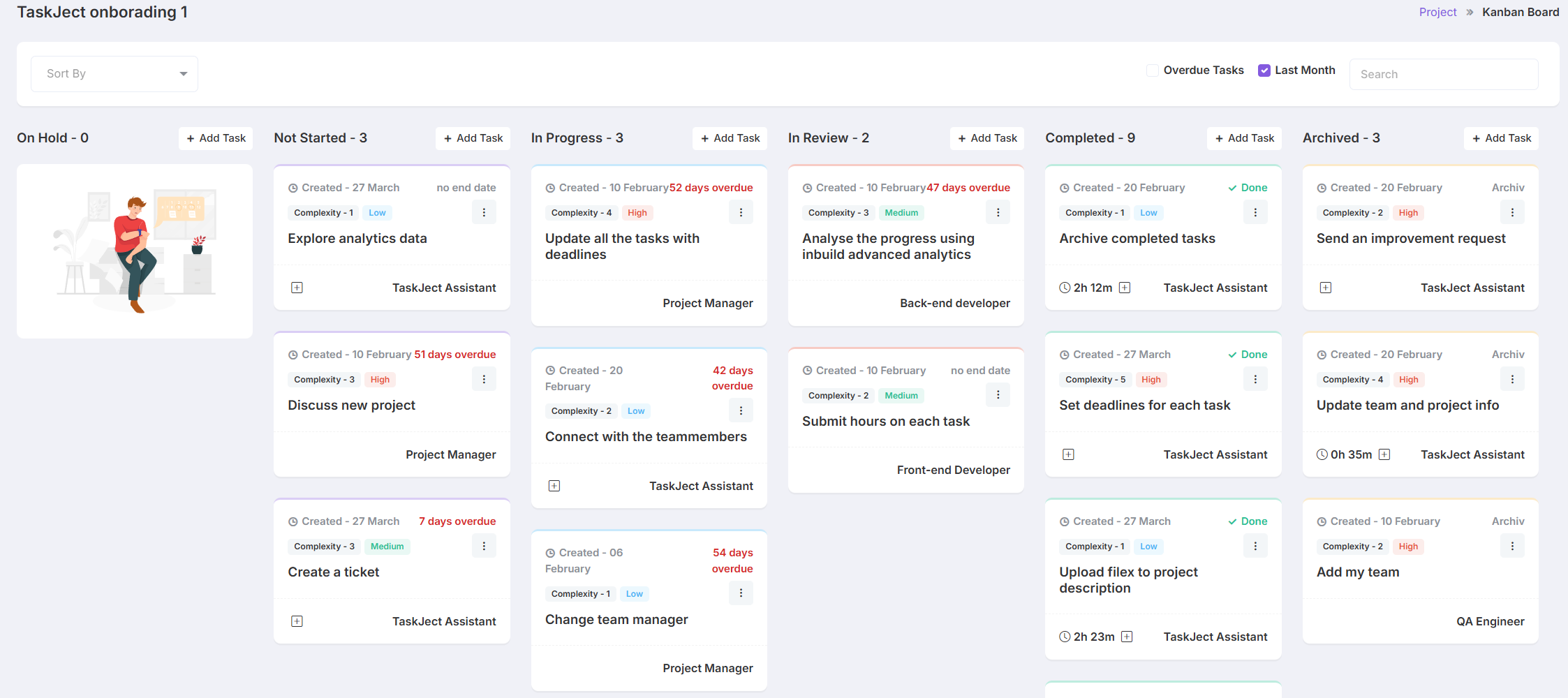Click plus icon on Connect with the teammembers card

click(554, 486)
